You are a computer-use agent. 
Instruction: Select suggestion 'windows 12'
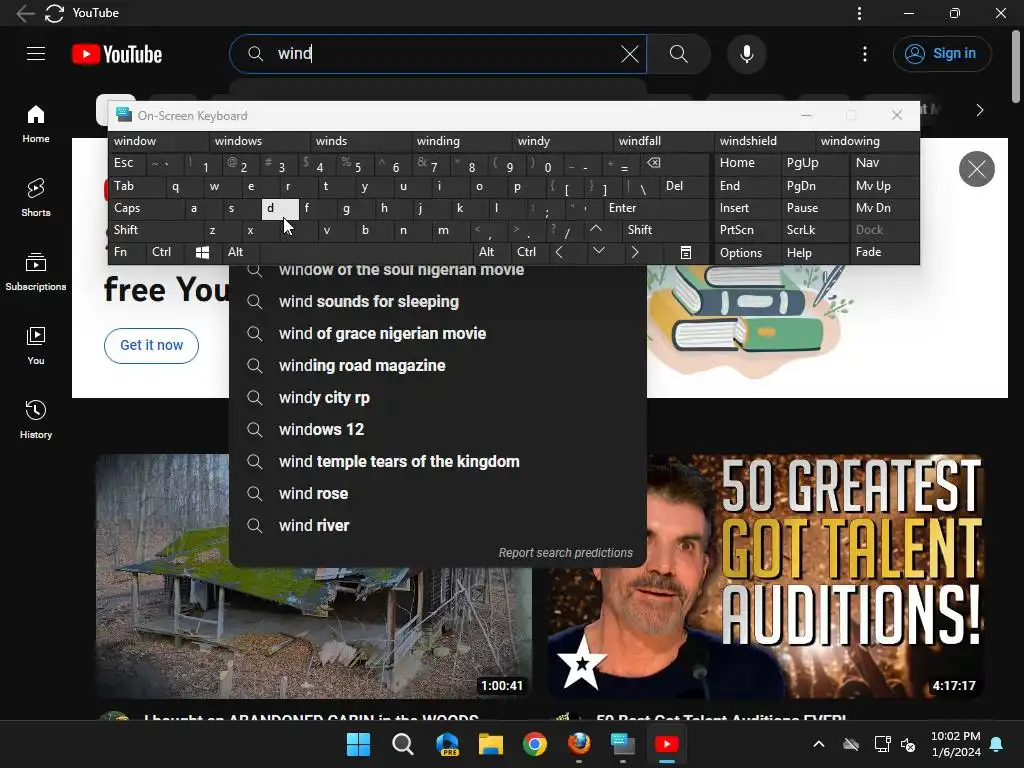click(x=438, y=430)
